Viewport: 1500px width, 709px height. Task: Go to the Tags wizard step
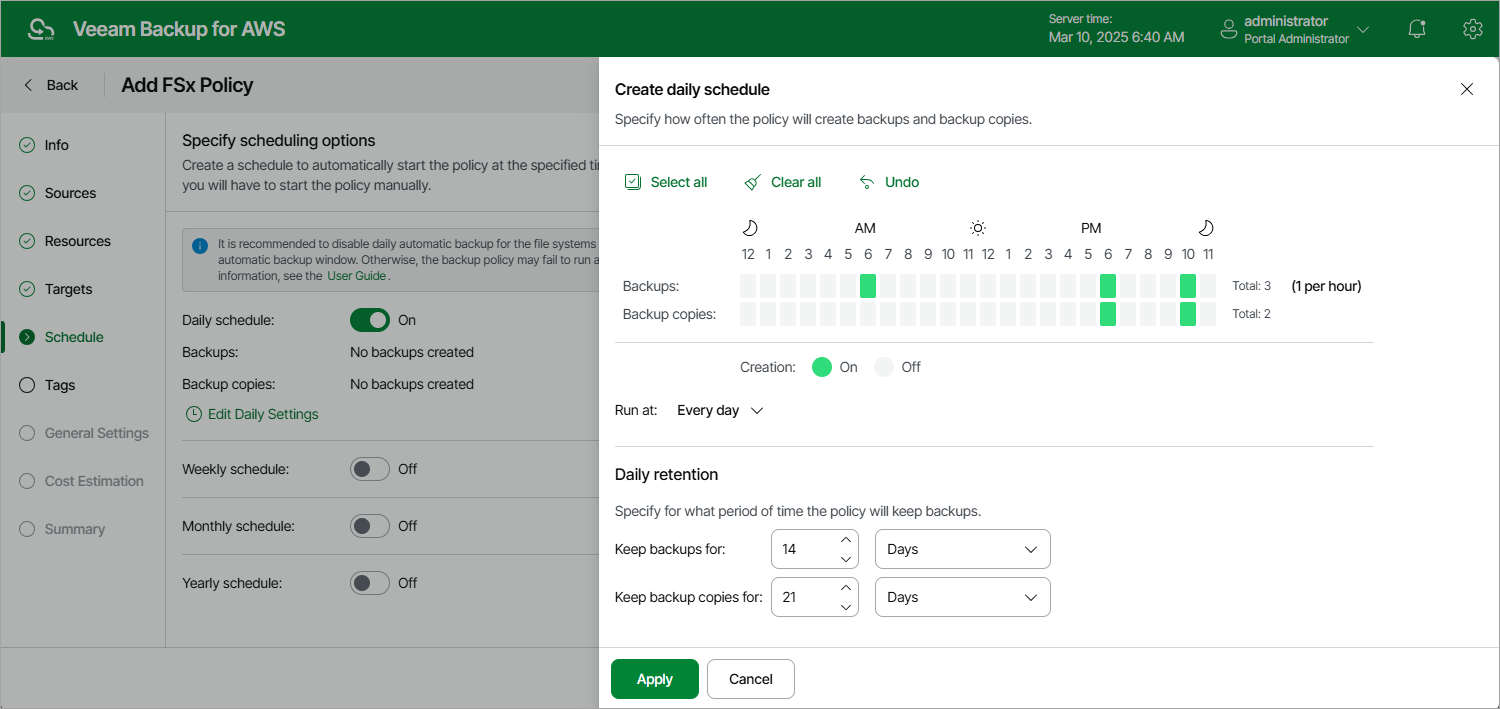pyautogui.click(x=60, y=385)
